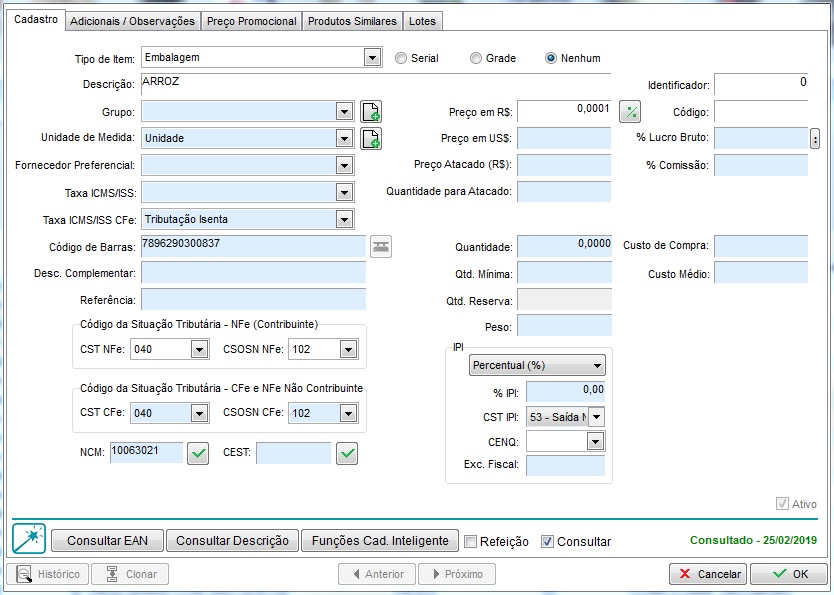
Task: Switch to the Produtos Similares tab
Action: (352, 21)
